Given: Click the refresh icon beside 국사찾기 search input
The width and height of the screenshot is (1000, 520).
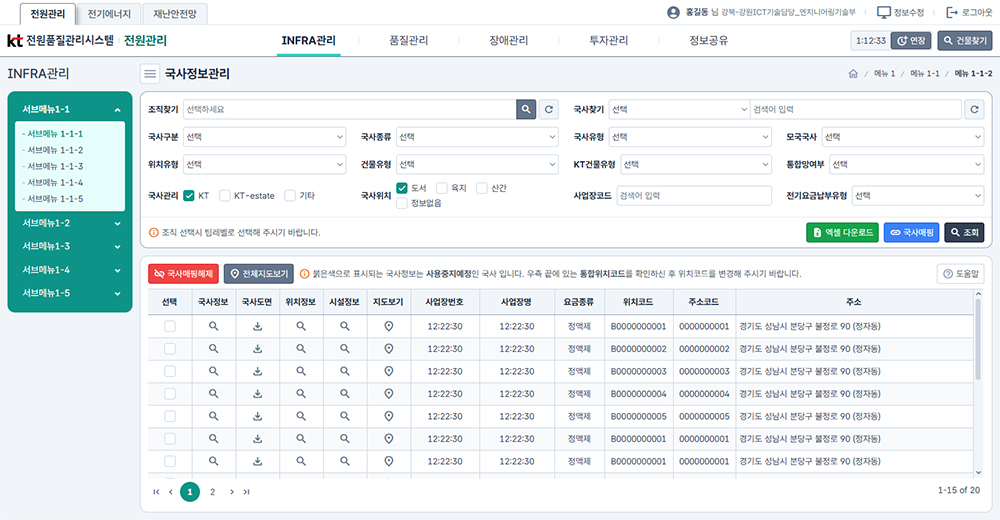Looking at the screenshot, I should (x=975, y=110).
